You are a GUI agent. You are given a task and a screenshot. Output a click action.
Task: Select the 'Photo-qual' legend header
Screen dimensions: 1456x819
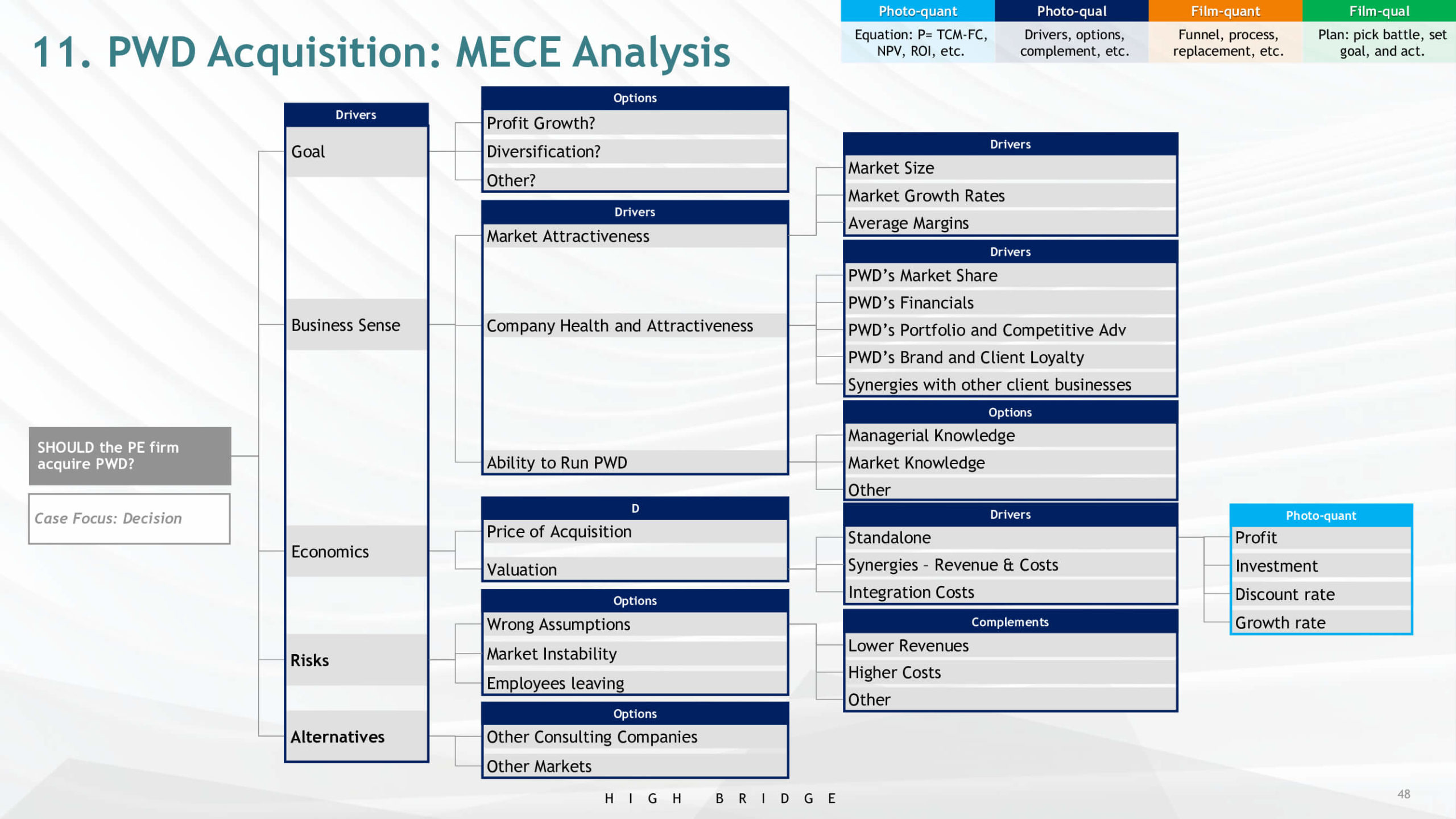point(1072,11)
